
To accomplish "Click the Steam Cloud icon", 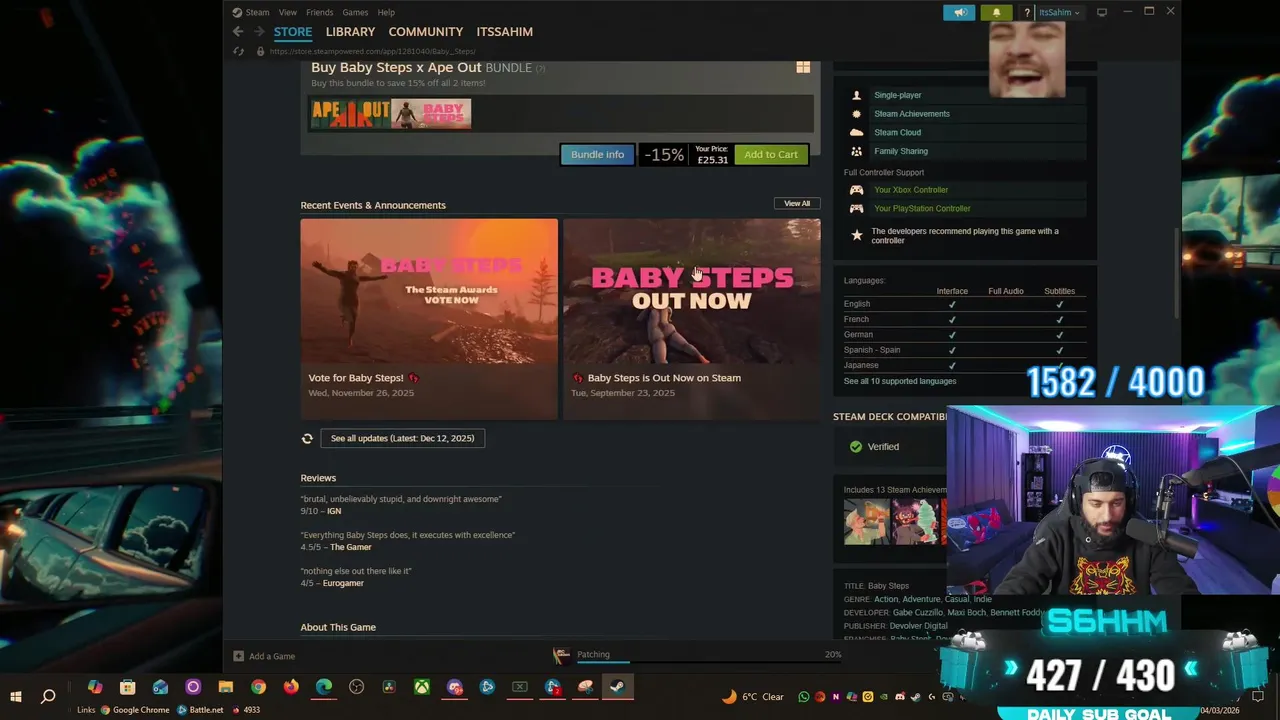I will click(856, 132).
